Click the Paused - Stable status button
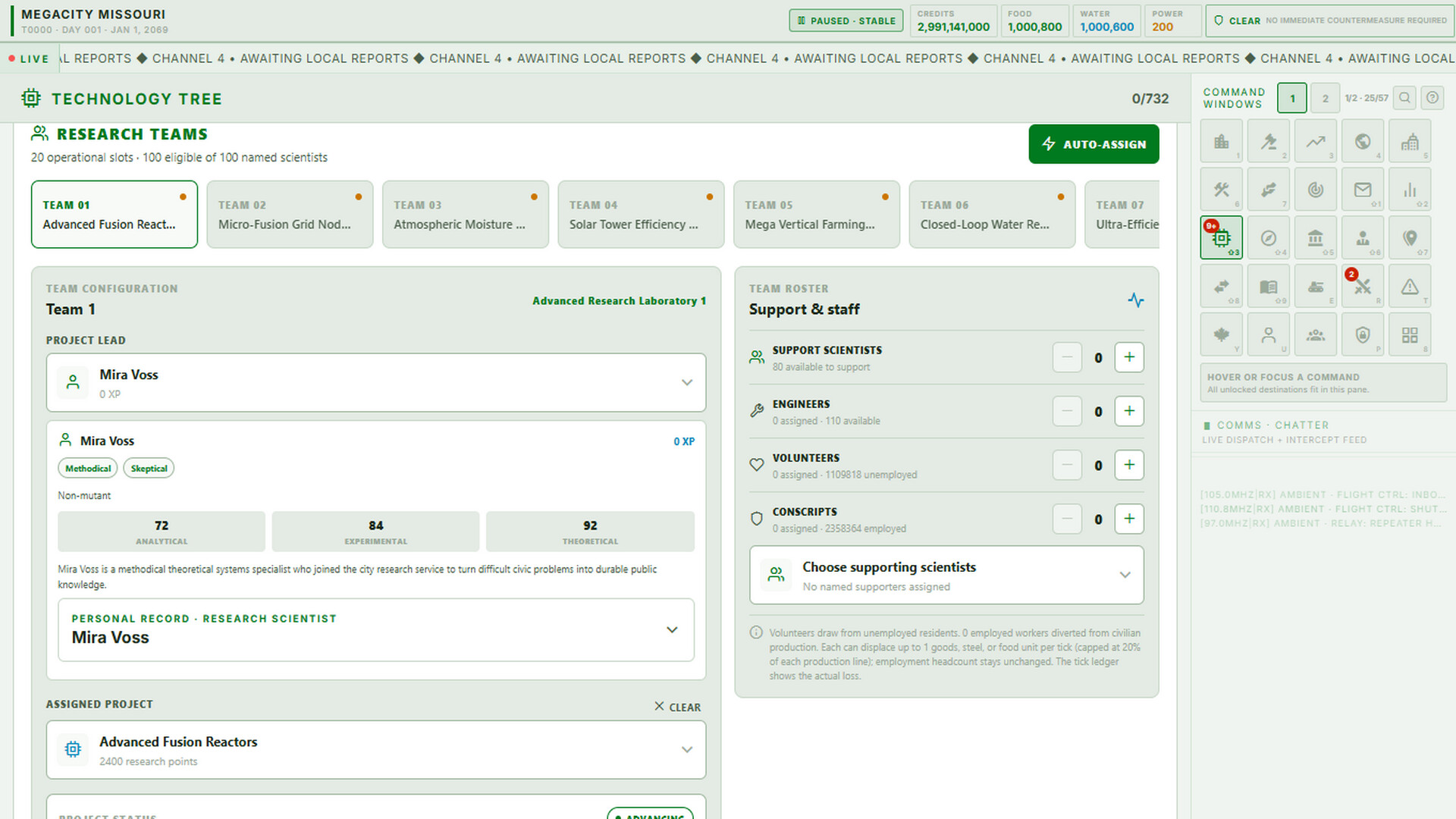Screen dimensions: 1456x819 (x=846, y=20)
